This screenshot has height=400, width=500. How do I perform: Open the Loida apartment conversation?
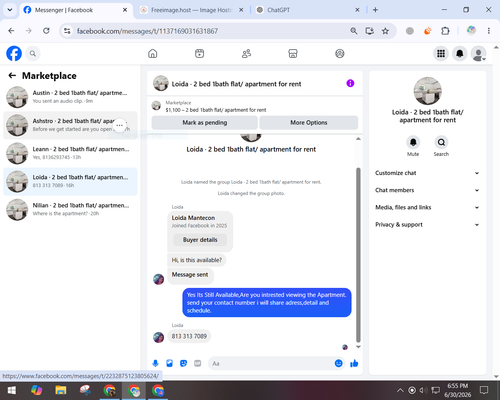70,181
